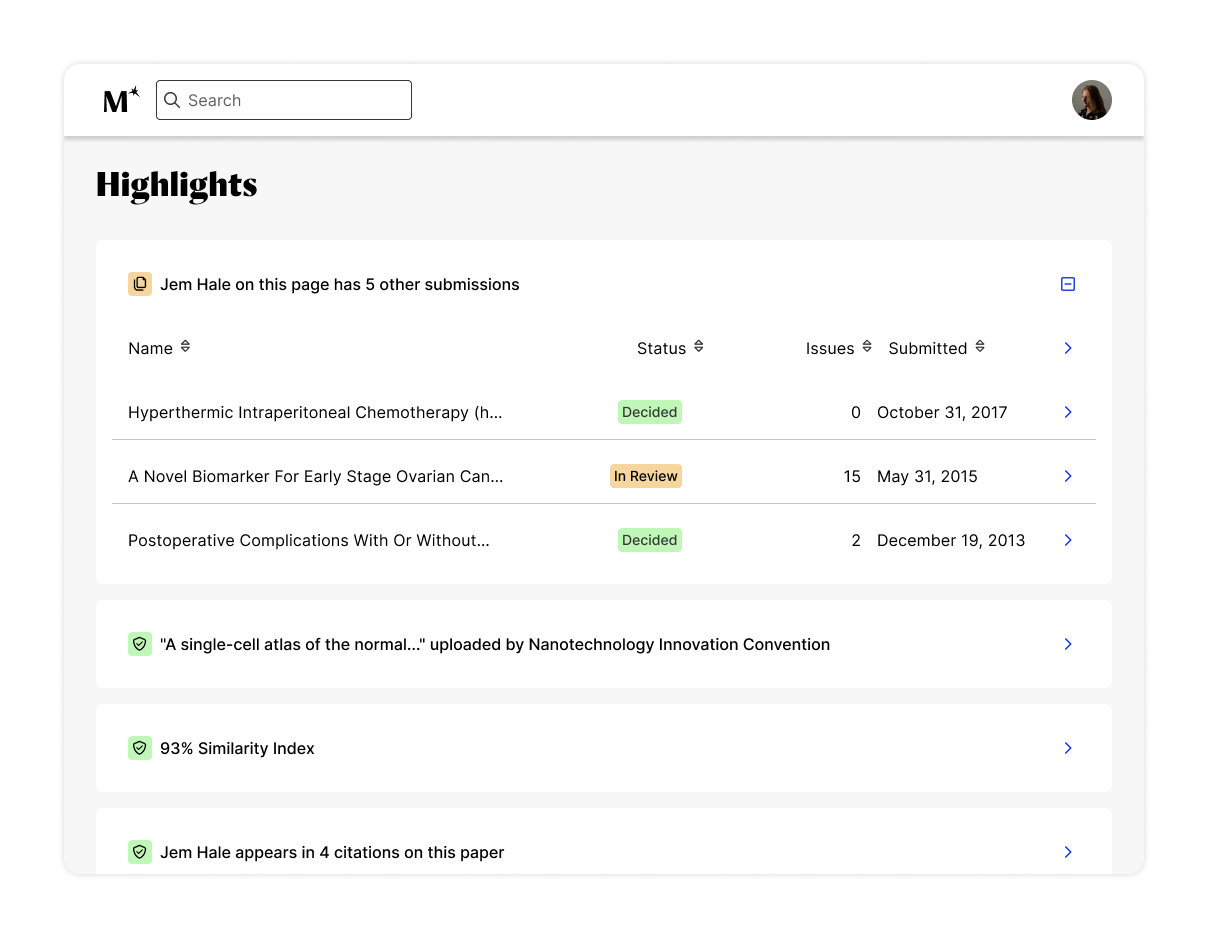Click the issues count 2
The height and width of the screenshot is (938, 1208).
856,540
